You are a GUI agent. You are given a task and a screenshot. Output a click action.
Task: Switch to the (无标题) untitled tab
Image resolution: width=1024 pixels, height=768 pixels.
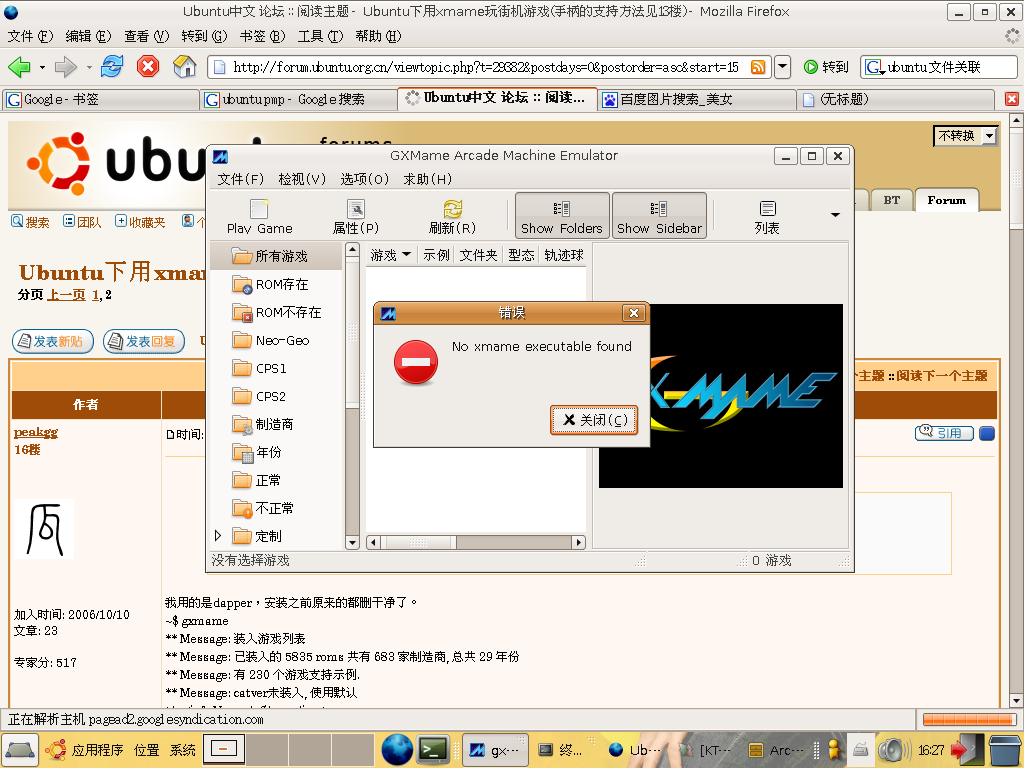coord(896,99)
